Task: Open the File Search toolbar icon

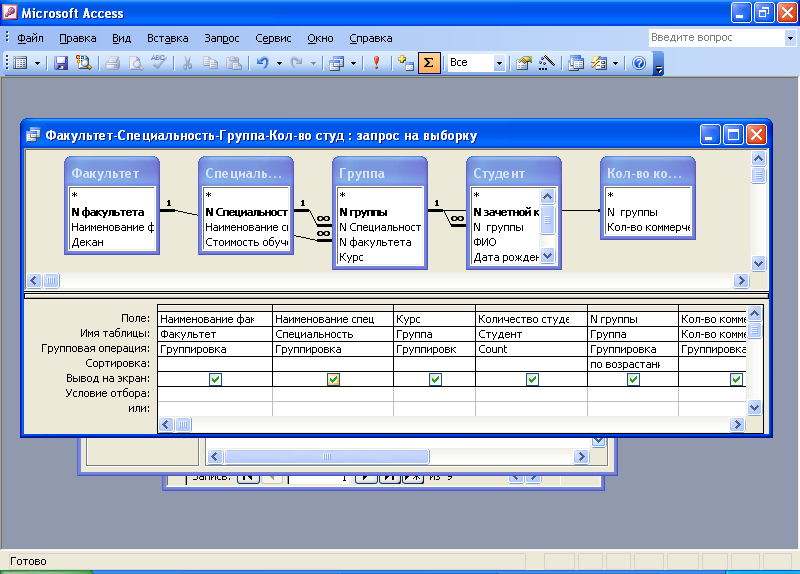Action: 84,63
